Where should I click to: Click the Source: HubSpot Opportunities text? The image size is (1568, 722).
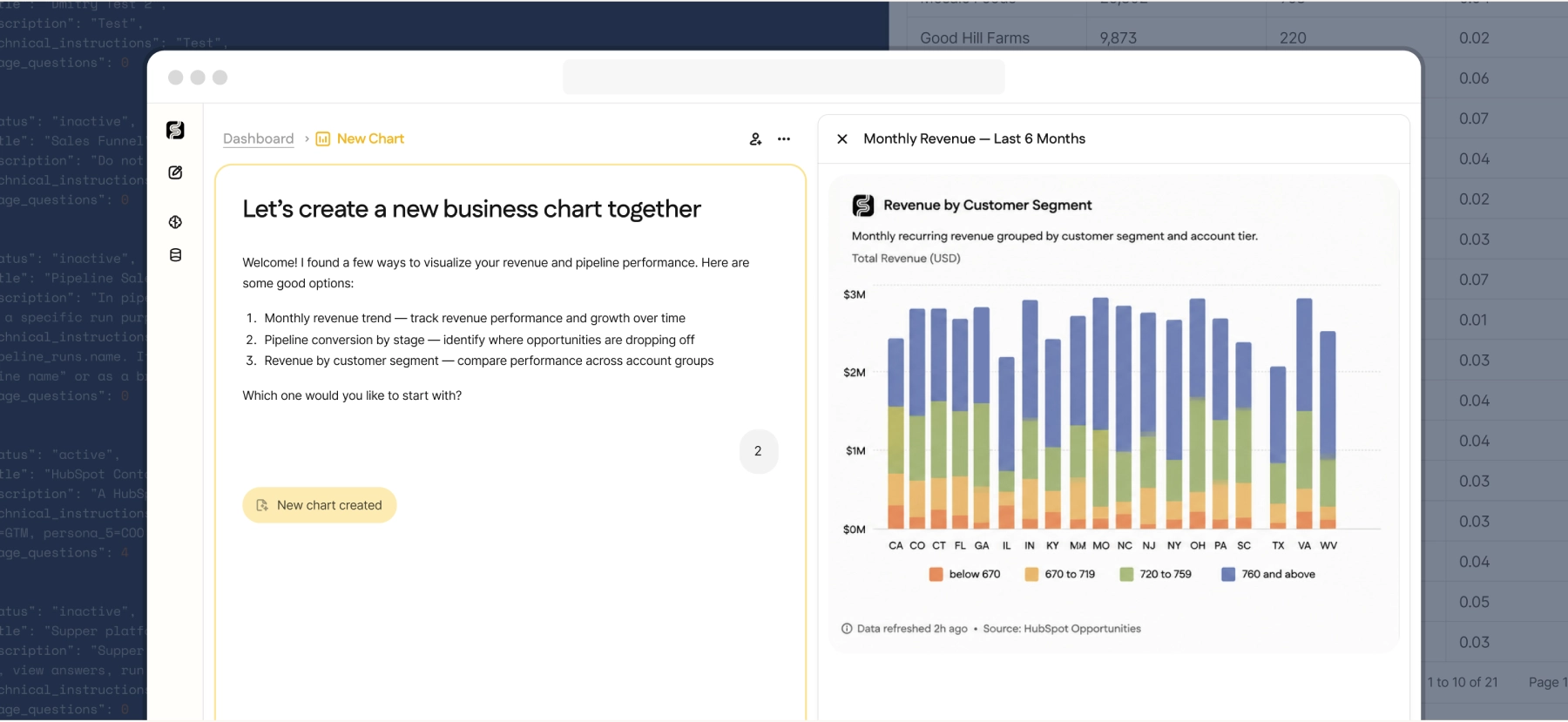1062,629
